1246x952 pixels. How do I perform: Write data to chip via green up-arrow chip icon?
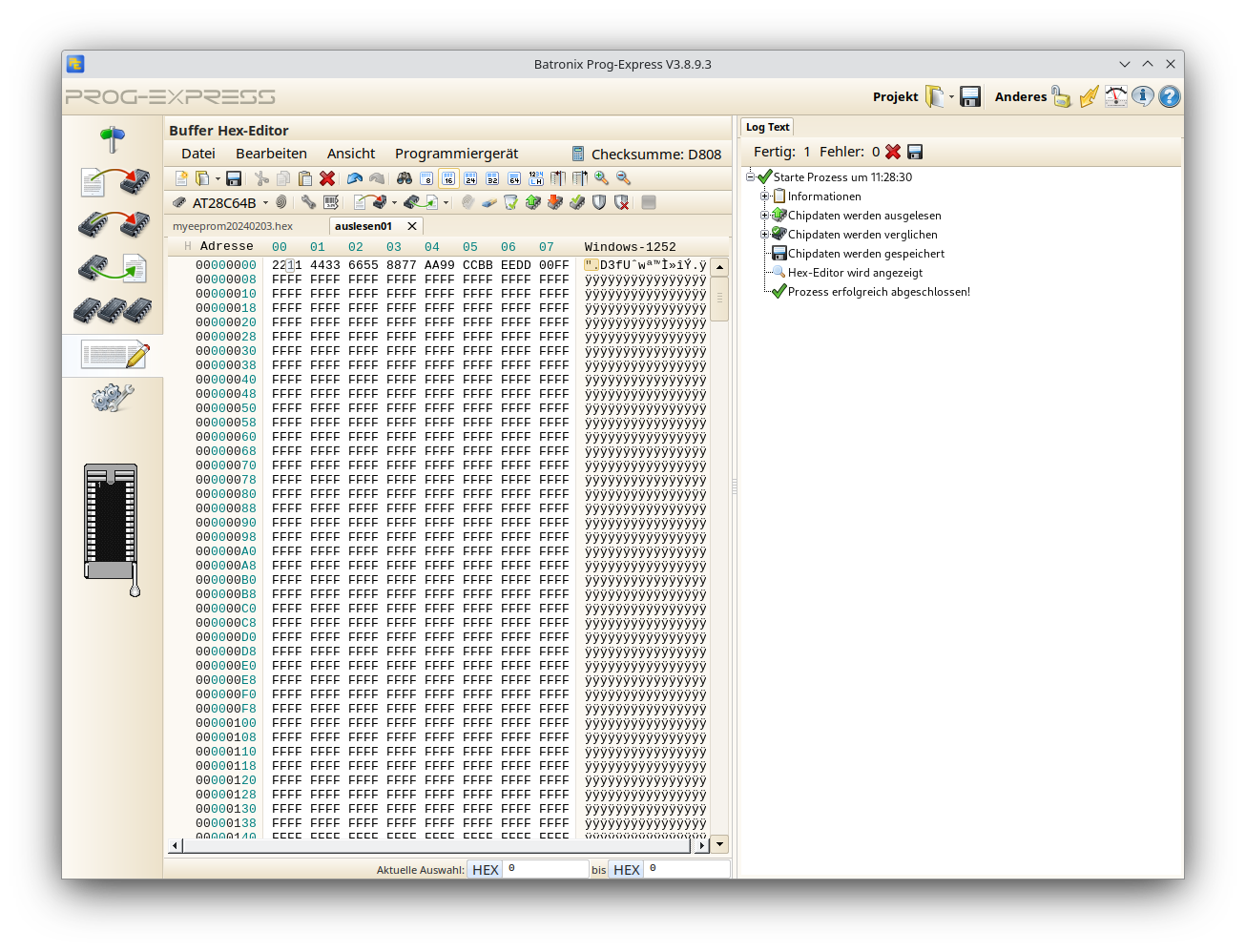click(x=531, y=202)
